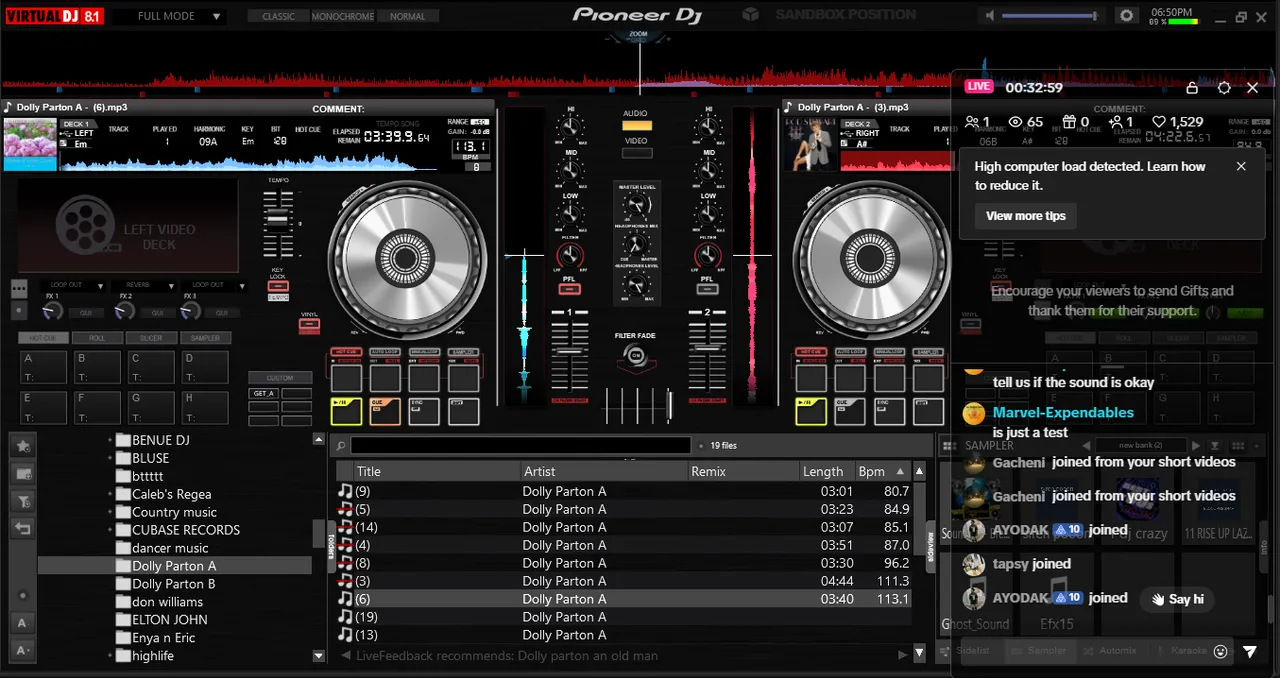Image resolution: width=1280 pixels, height=678 pixels.
Task: Click the CUSTOM button above GET_A
Action: click(280, 378)
